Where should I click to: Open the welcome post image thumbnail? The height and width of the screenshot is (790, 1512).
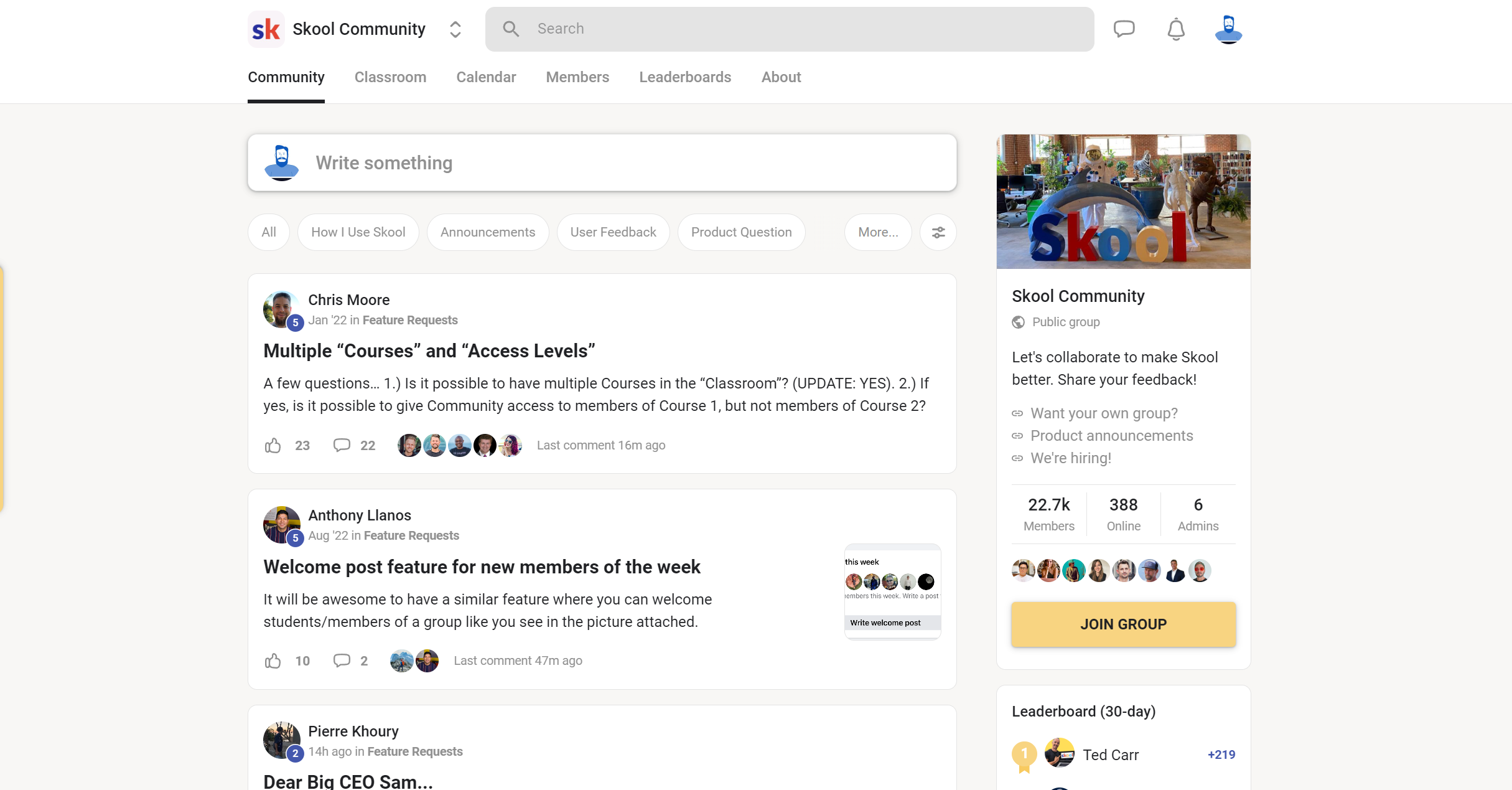tap(892, 591)
